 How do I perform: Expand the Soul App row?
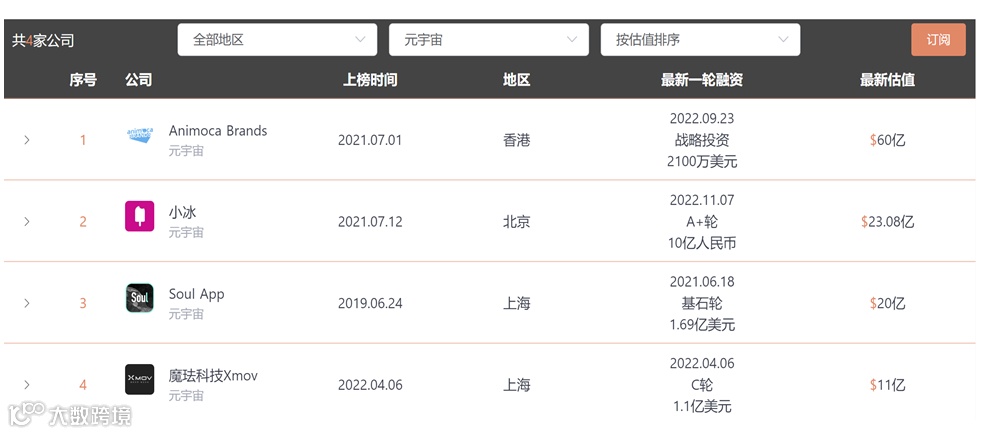[26, 303]
